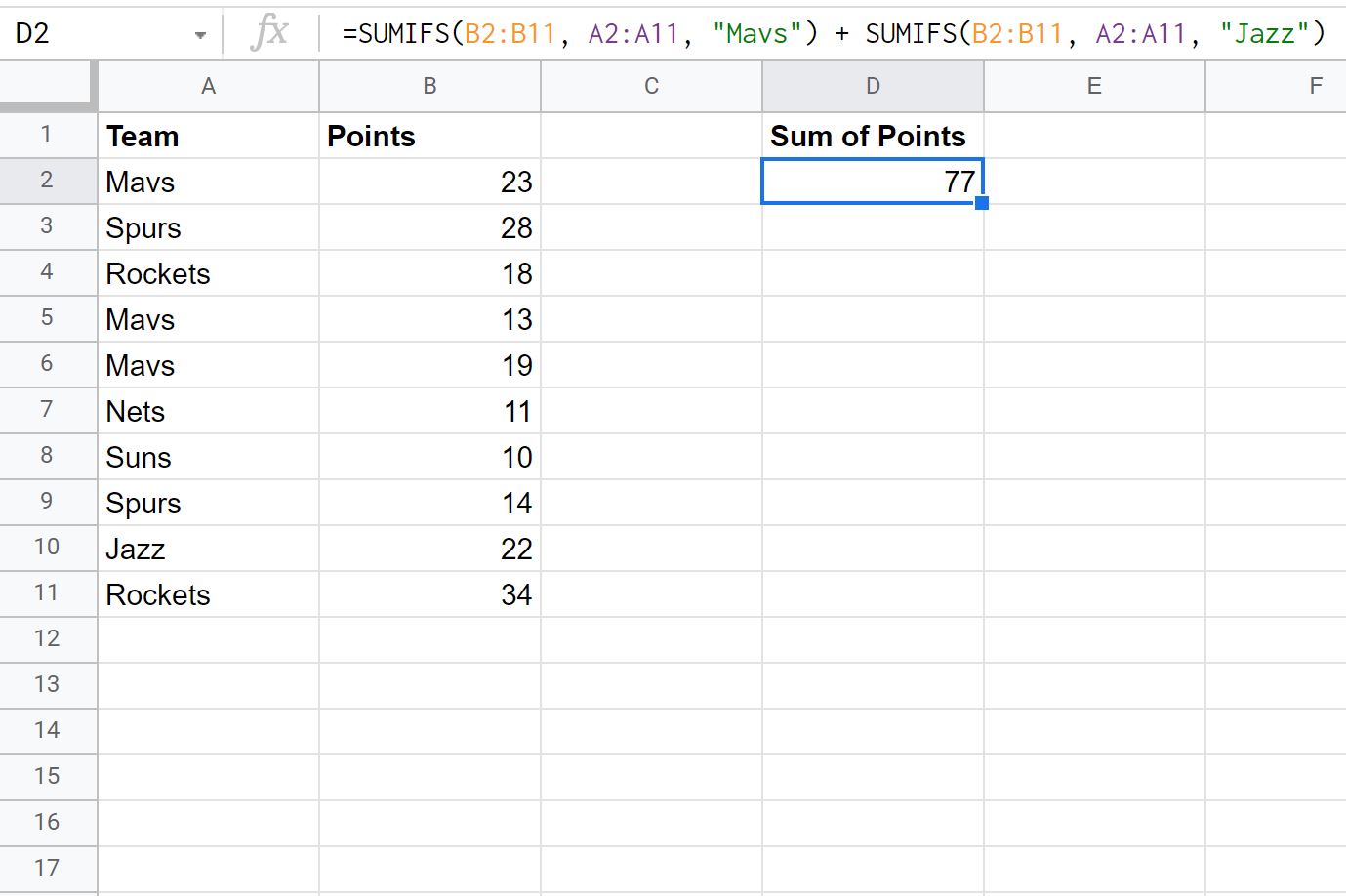Select row 1 header
Image resolution: width=1346 pixels, height=896 pixels.
point(48,135)
